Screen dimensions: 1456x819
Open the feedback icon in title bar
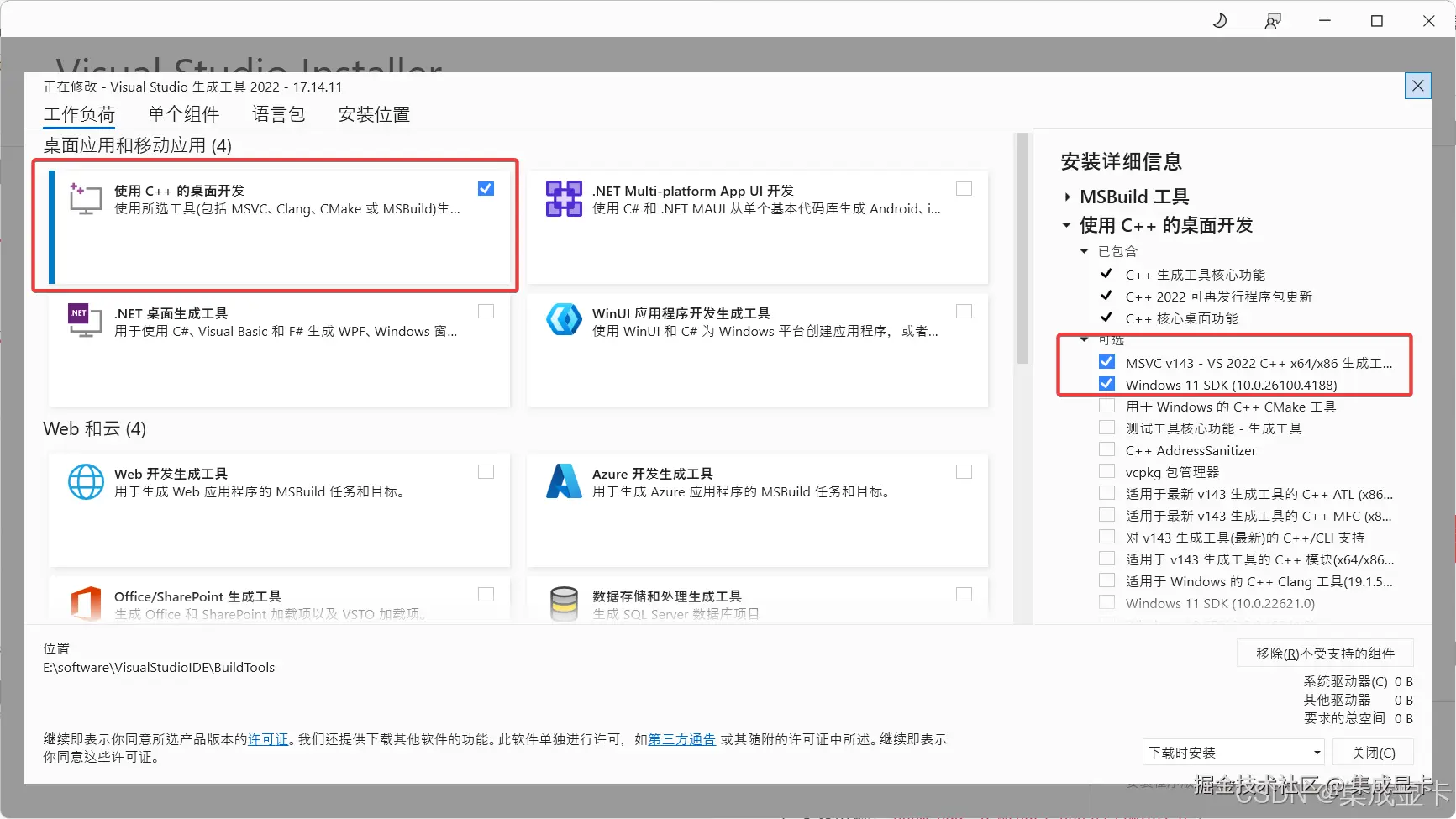click(1273, 20)
